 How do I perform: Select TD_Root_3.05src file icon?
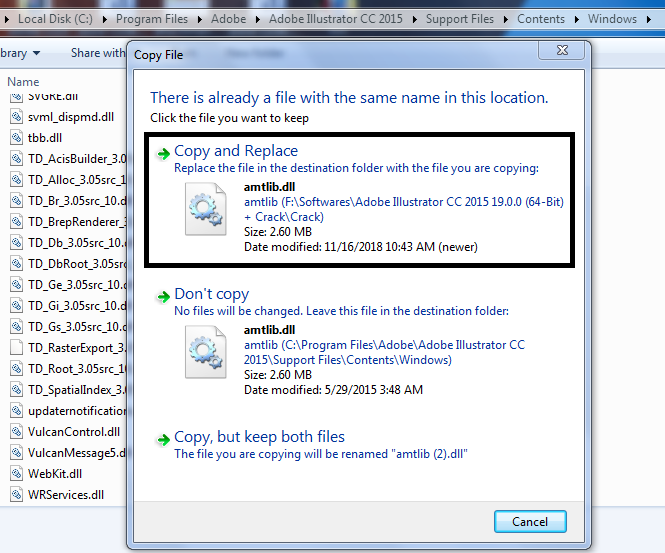point(16,369)
